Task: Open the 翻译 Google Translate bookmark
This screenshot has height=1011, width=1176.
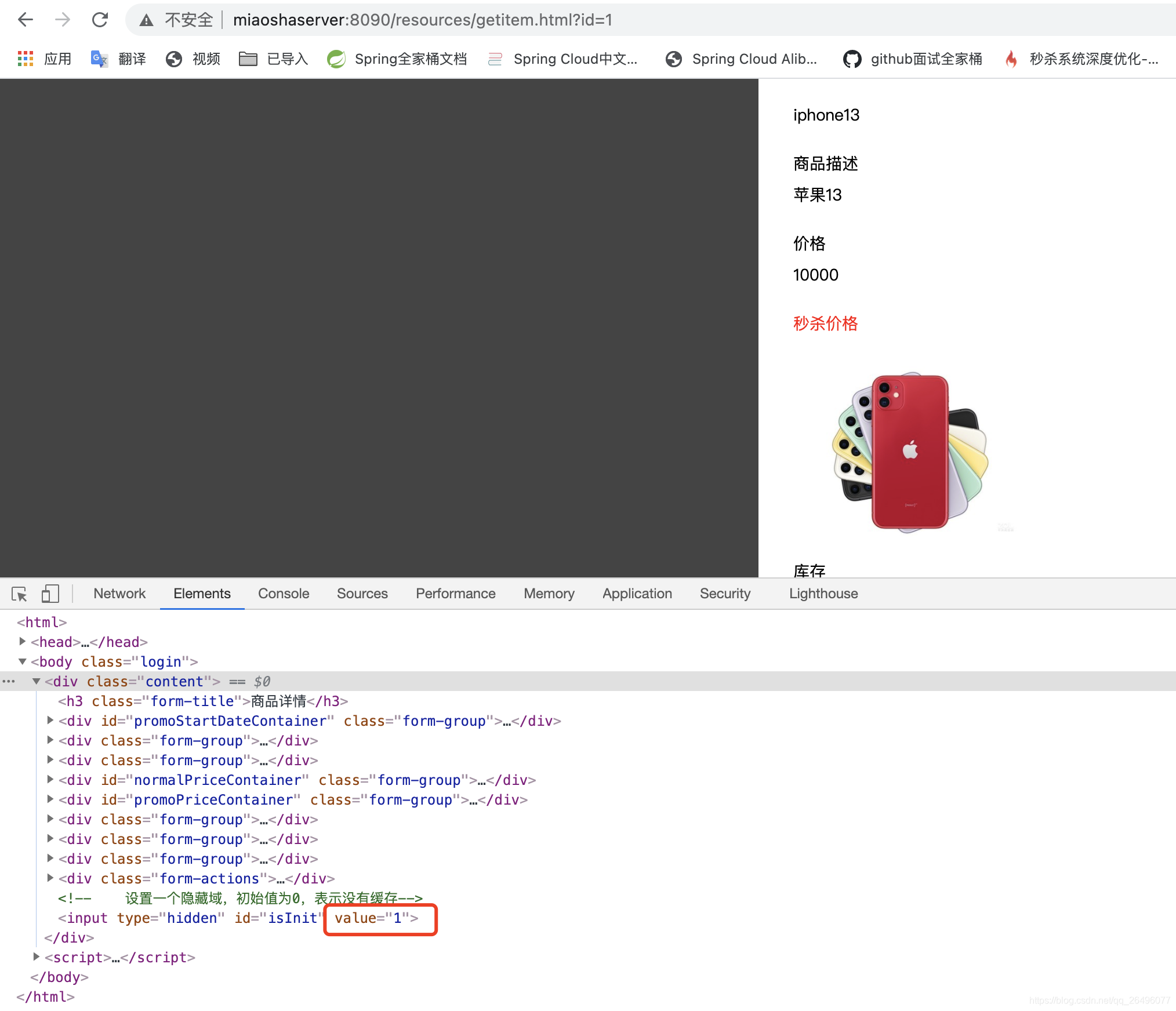Action: pyautogui.click(x=118, y=59)
